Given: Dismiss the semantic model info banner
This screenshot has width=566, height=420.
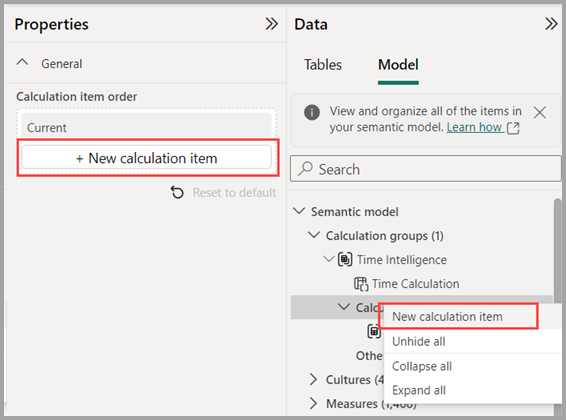Looking at the screenshot, I should (540, 113).
